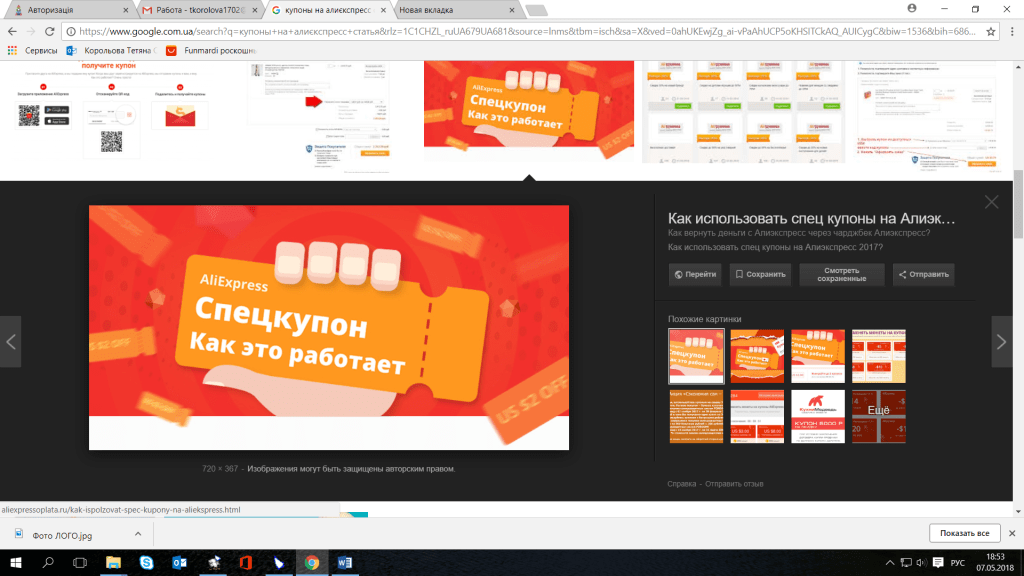View site information icon in address bar
The height and width of the screenshot is (576, 1024).
click(71, 31)
